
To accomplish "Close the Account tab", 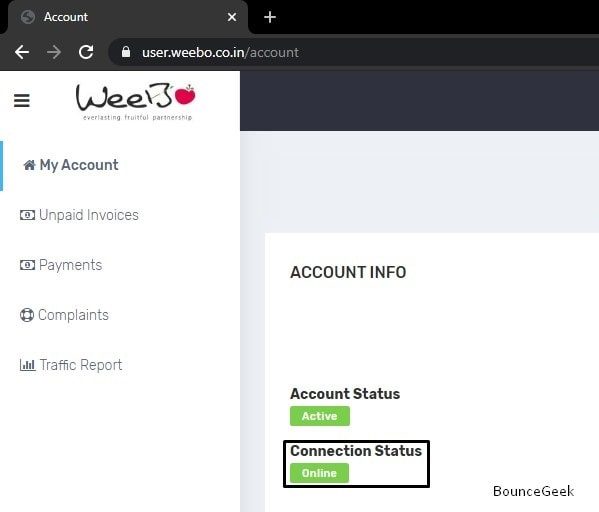I will click(x=232, y=17).
